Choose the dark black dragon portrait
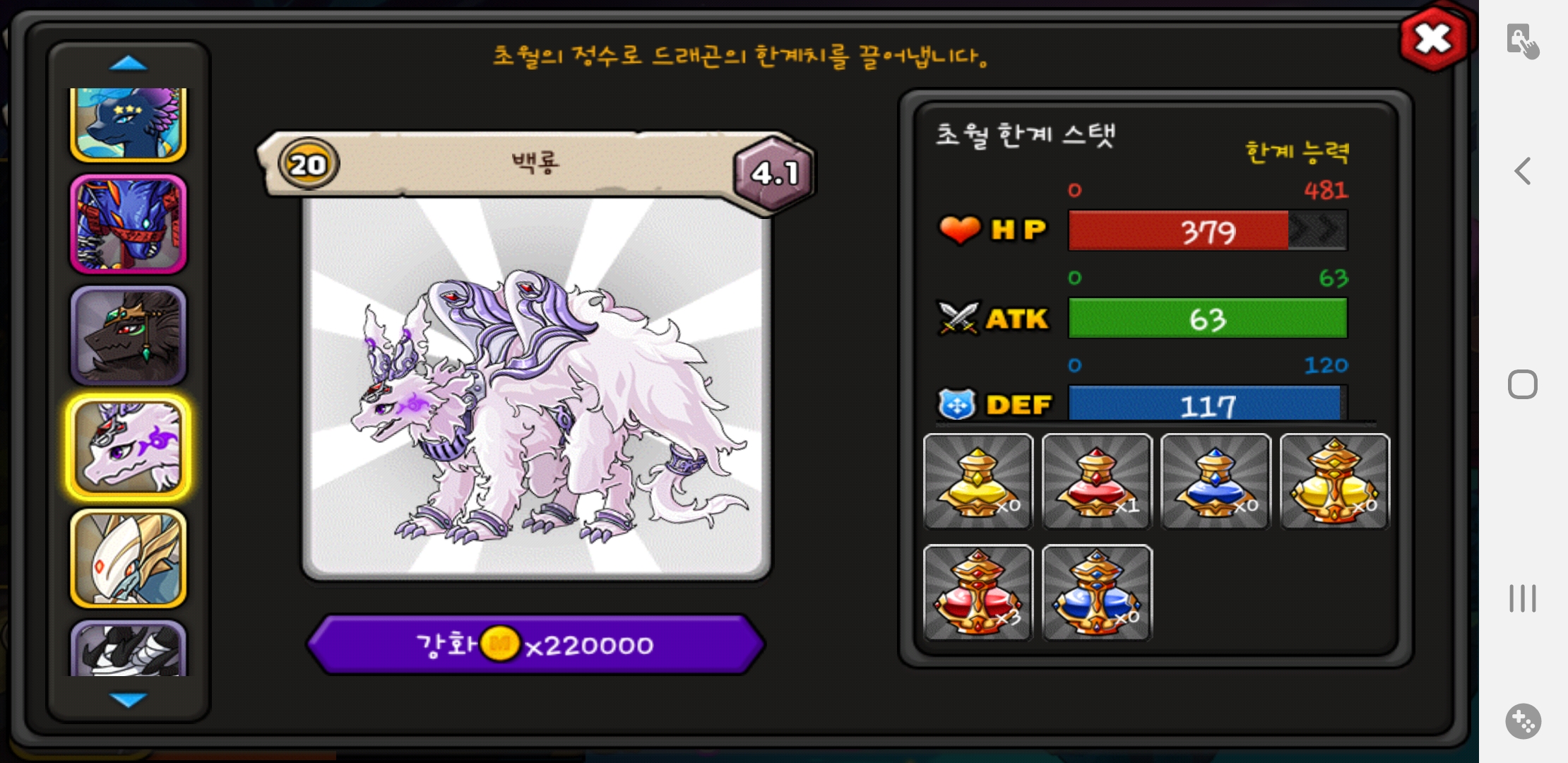Image resolution: width=1568 pixels, height=763 pixels. (x=129, y=336)
